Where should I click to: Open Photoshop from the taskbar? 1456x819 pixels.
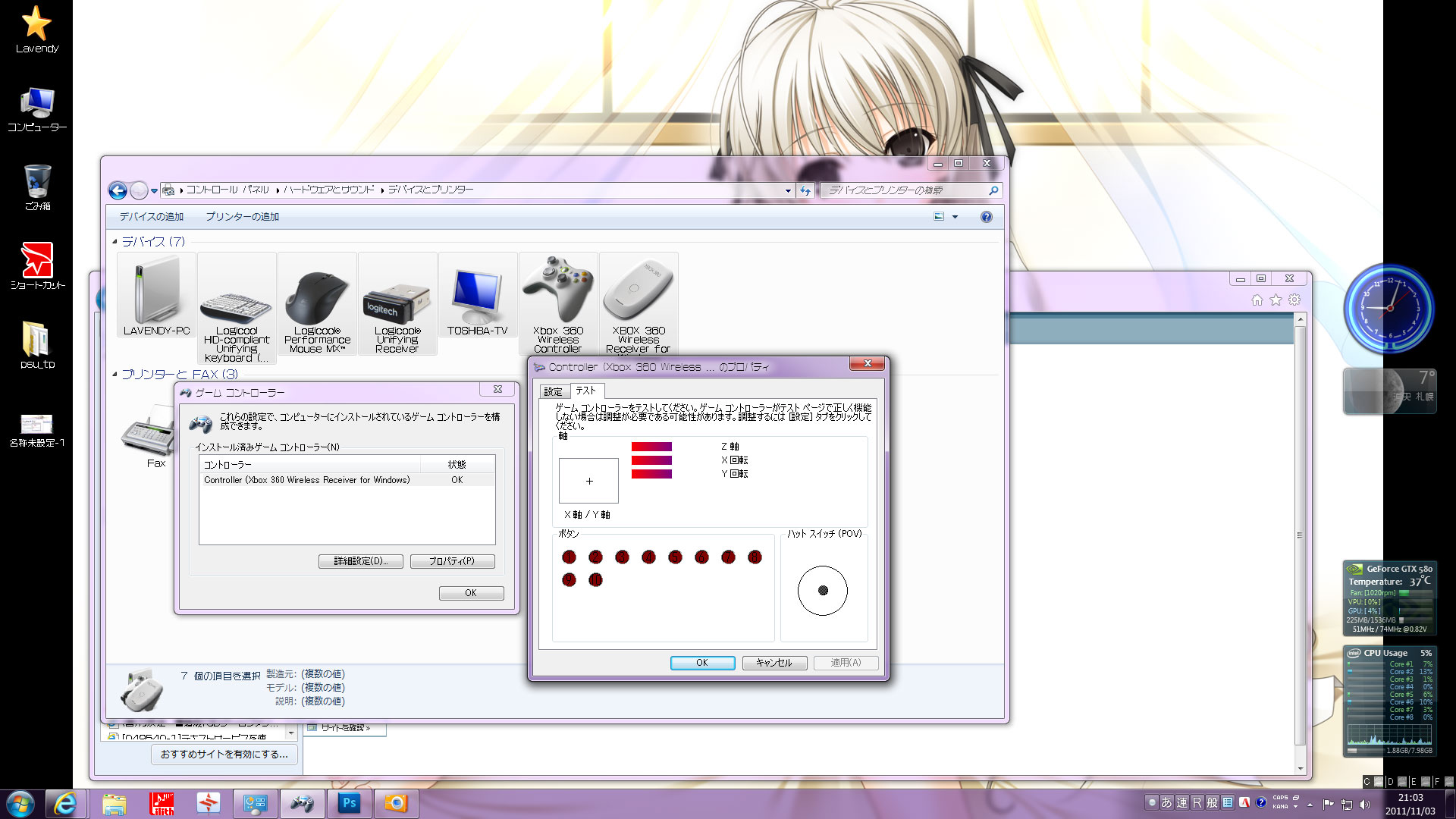click(x=349, y=803)
